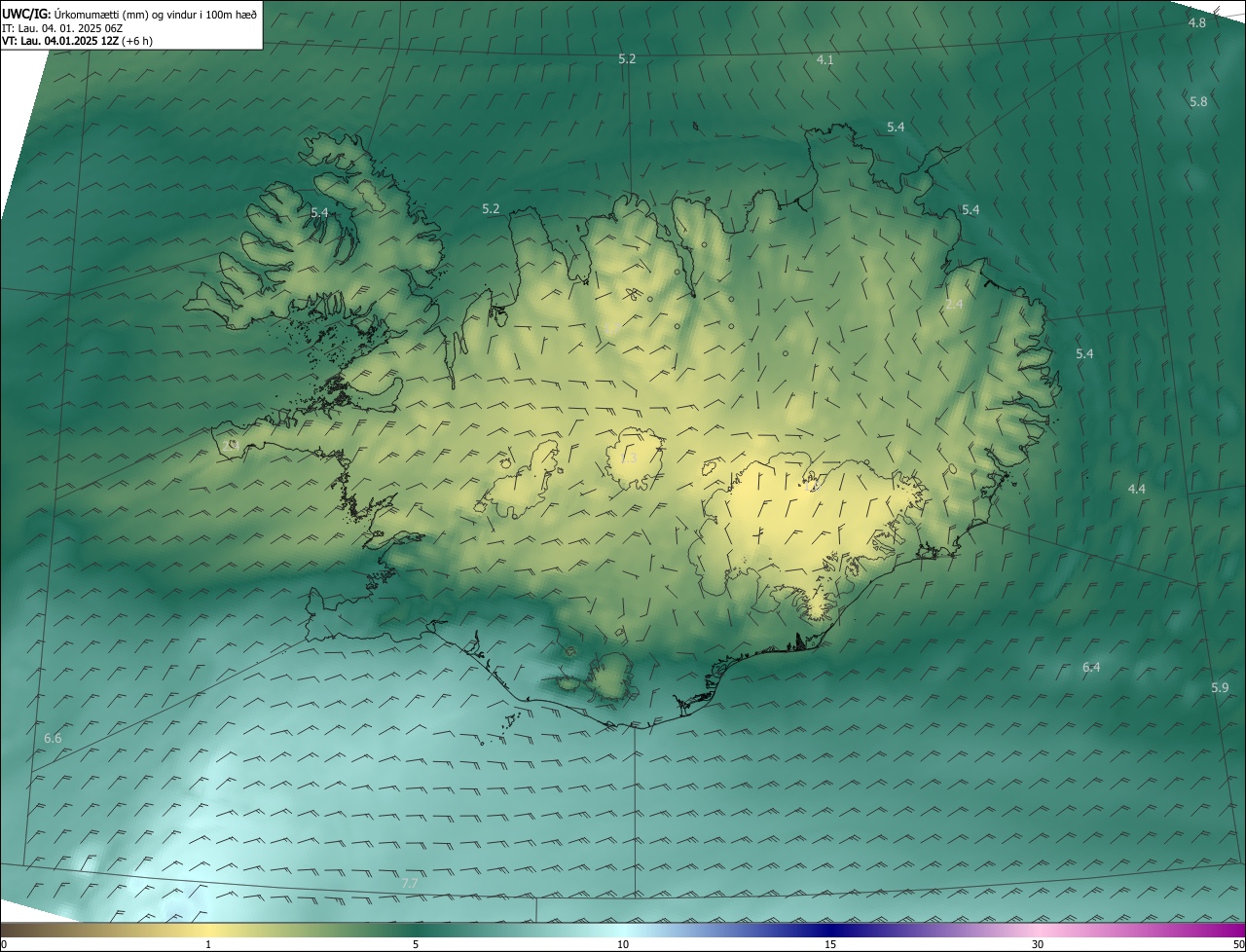
Task: Click the 15 tick on the color scale
Action: pyautogui.click(x=830, y=944)
